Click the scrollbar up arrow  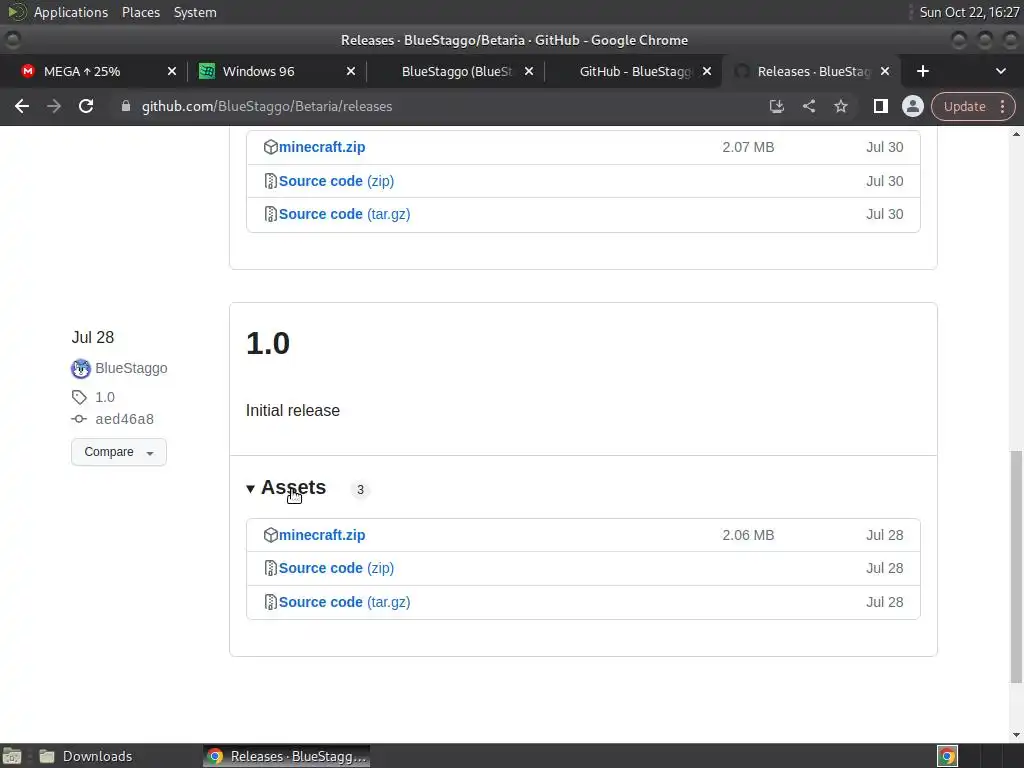pyautogui.click(x=1016, y=134)
